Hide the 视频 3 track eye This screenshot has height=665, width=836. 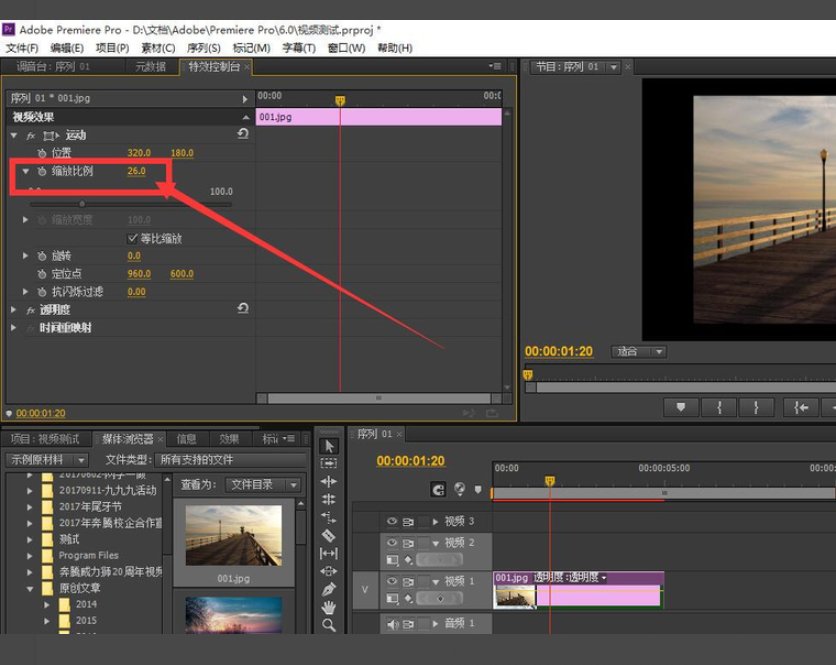392,521
